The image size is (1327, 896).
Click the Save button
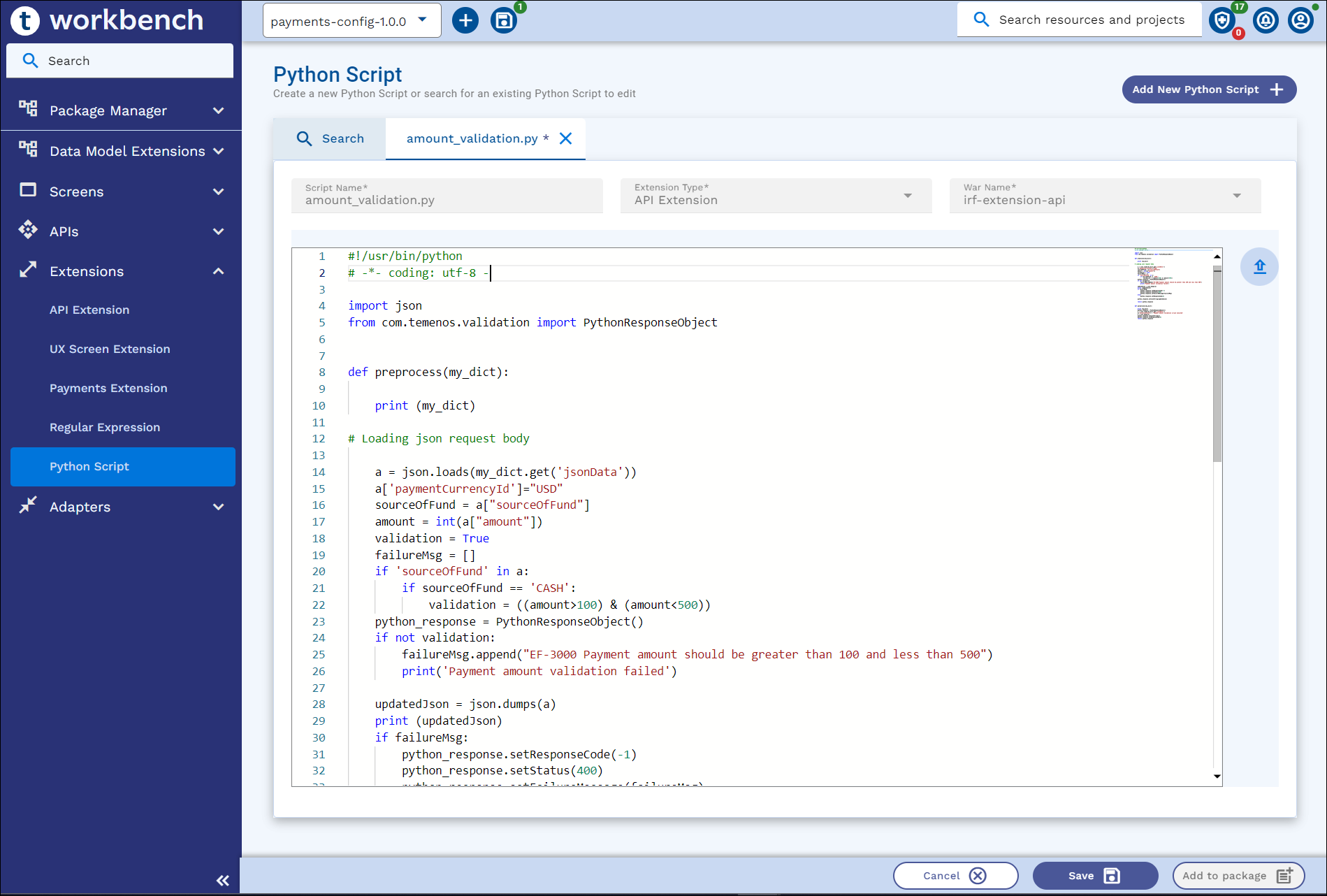1094,876
